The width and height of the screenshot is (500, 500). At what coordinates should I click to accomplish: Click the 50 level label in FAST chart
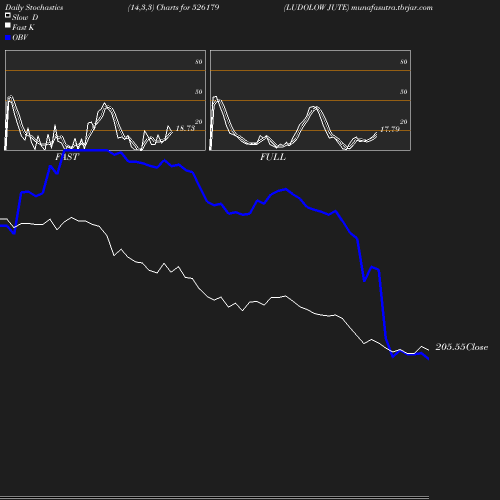click(199, 92)
